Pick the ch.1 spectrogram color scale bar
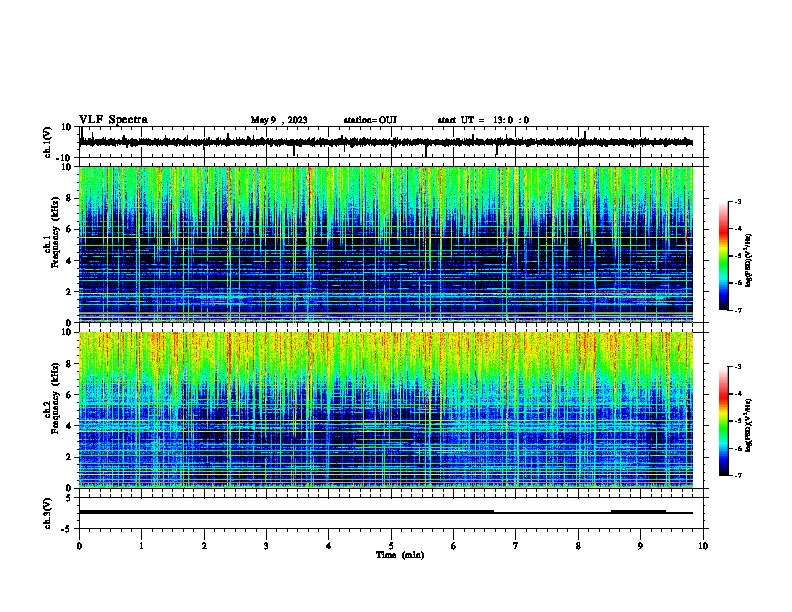 click(724, 256)
